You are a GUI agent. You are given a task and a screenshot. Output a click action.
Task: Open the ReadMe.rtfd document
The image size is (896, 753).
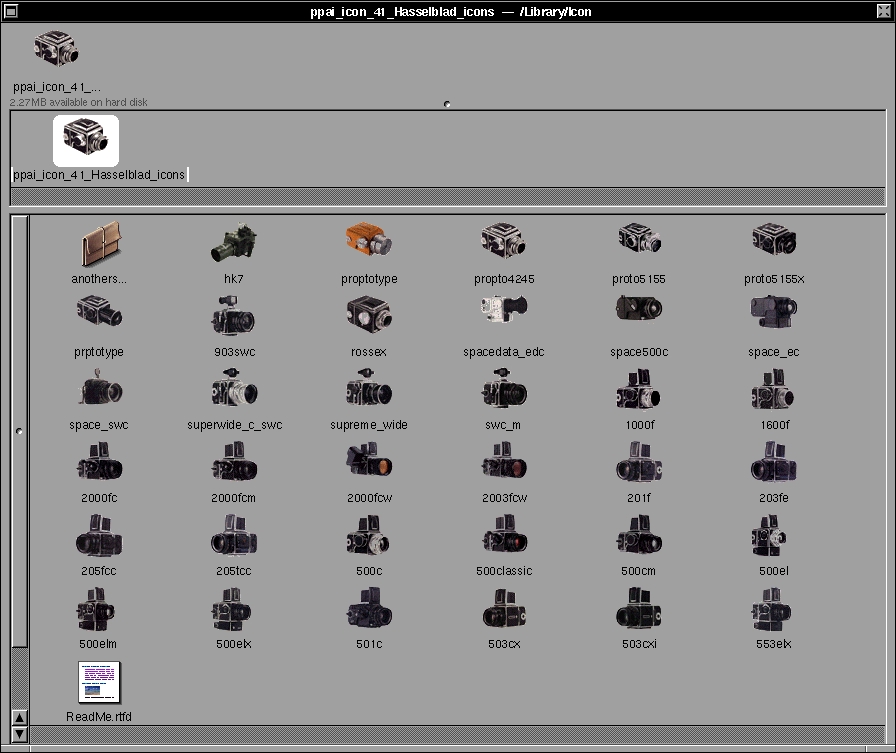point(99,682)
